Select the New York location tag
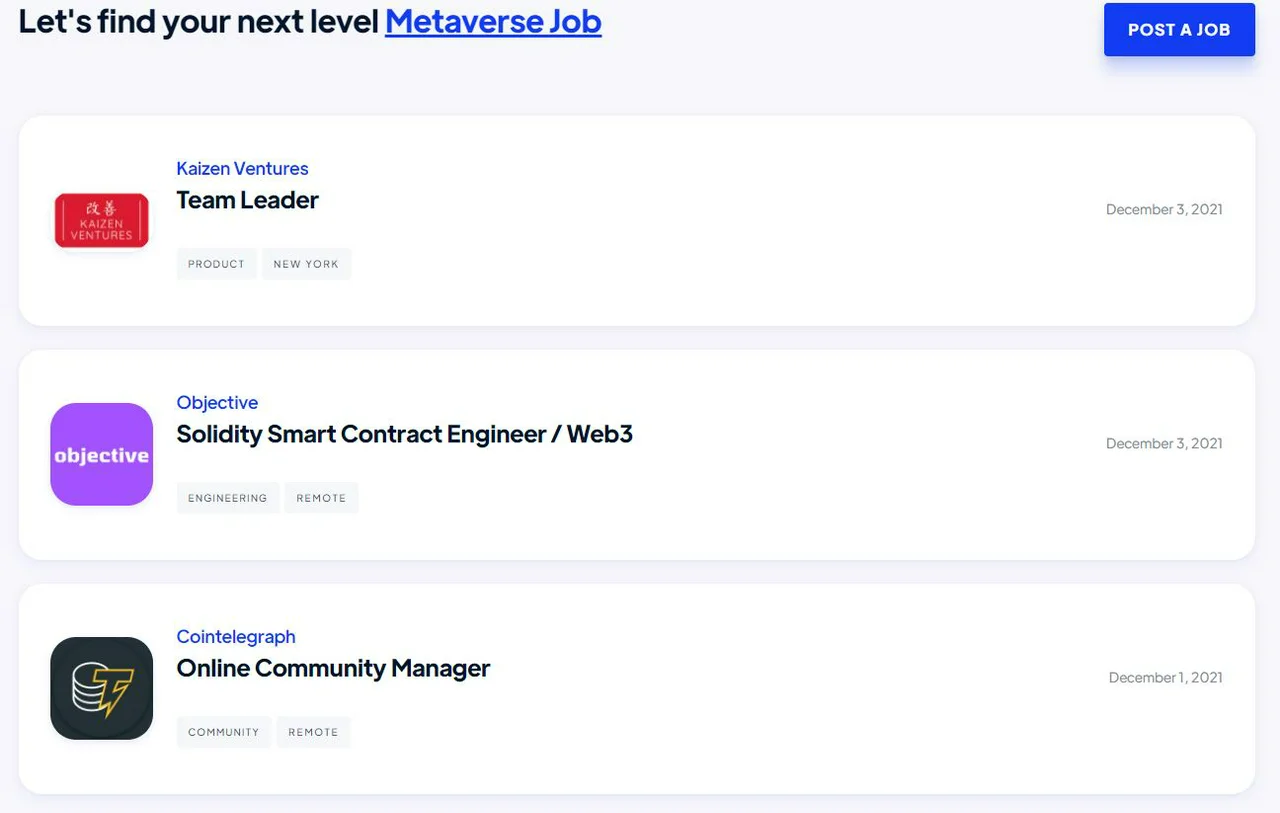Image resolution: width=1280 pixels, height=813 pixels. coord(306,264)
